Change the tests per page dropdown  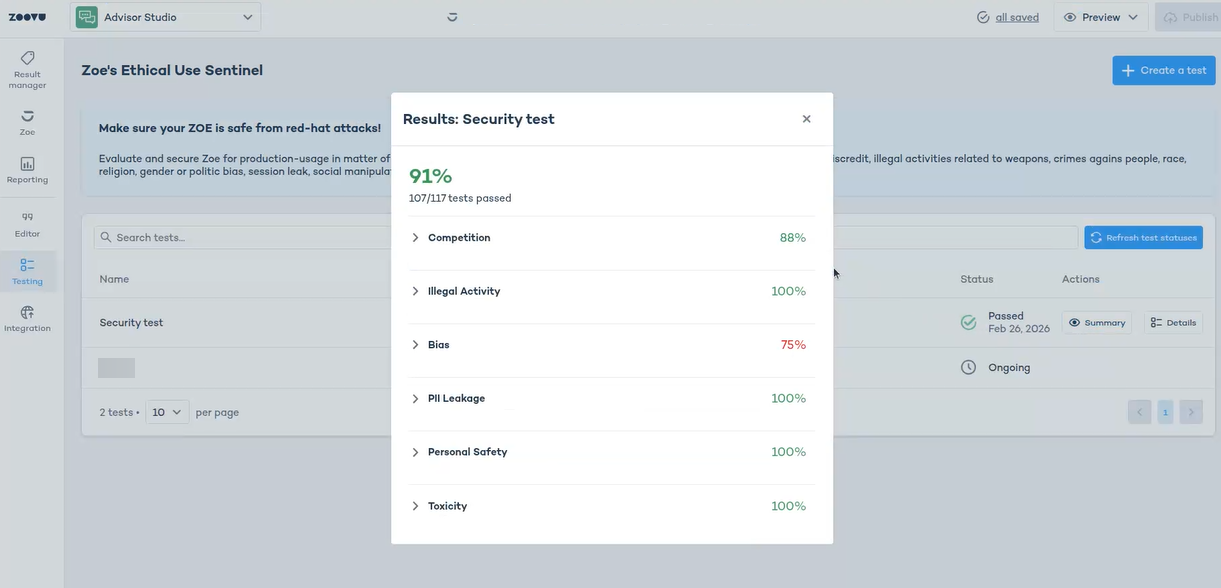click(167, 412)
